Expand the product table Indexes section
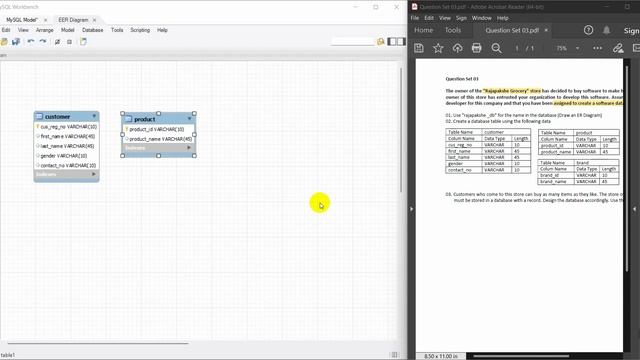This screenshot has height=360, width=640. (x=189, y=148)
